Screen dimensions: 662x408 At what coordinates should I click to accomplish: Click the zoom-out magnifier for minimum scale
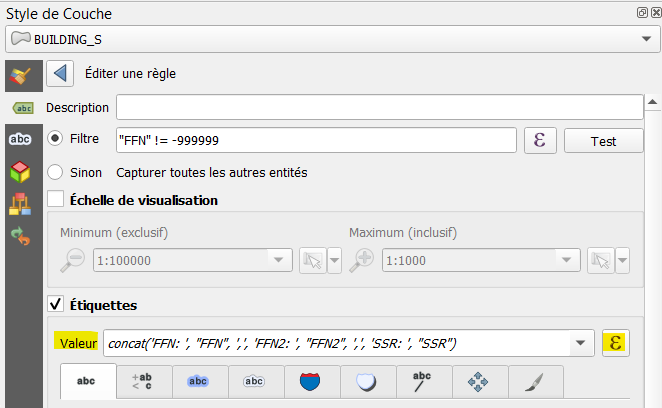click(x=73, y=260)
